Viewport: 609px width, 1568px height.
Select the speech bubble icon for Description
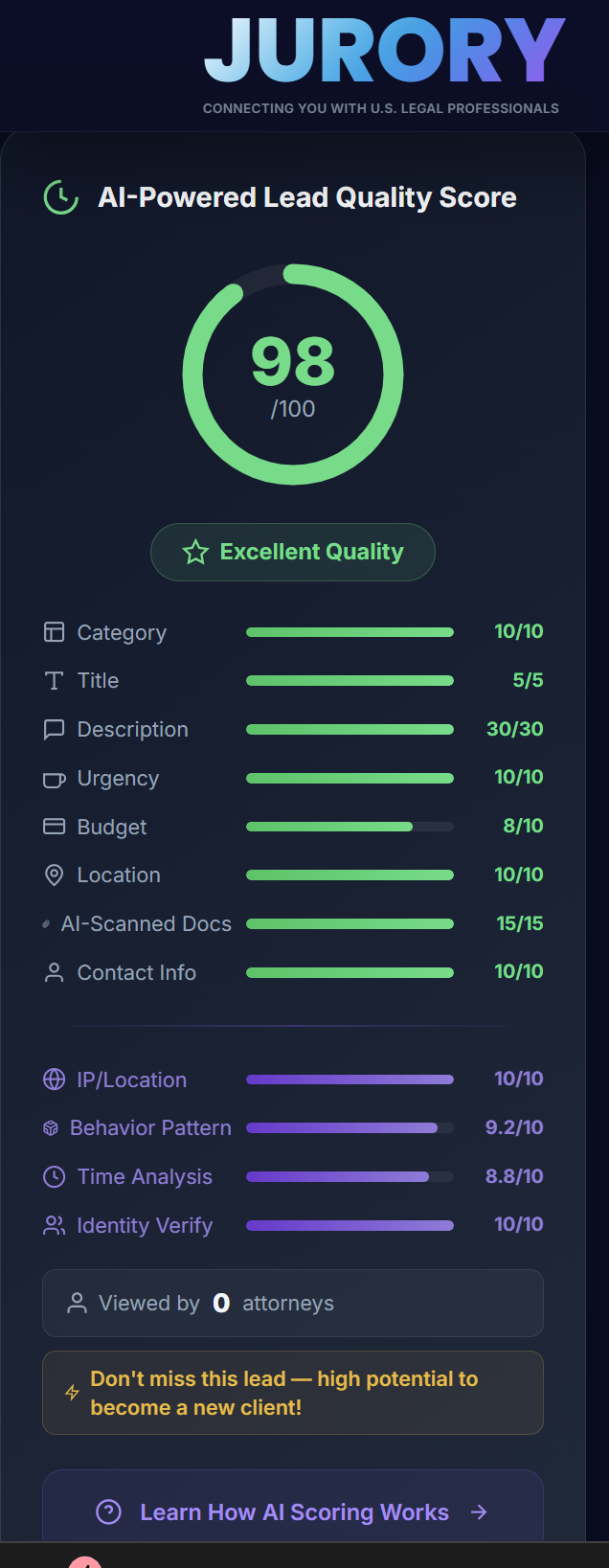pyautogui.click(x=53, y=729)
